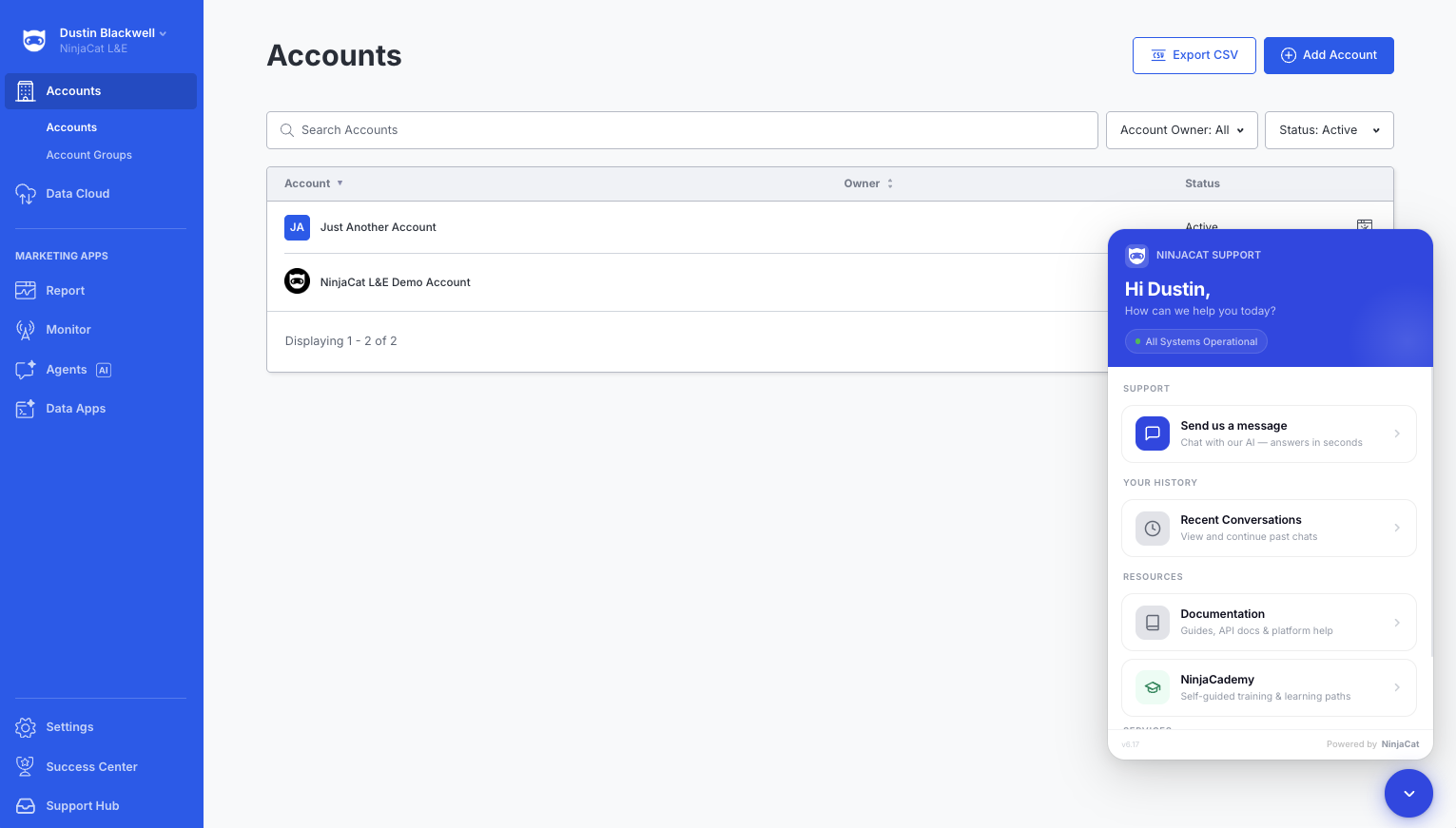The width and height of the screenshot is (1456, 828).
Task: Click the Accounts building icon
Action: tap(26, 91)
